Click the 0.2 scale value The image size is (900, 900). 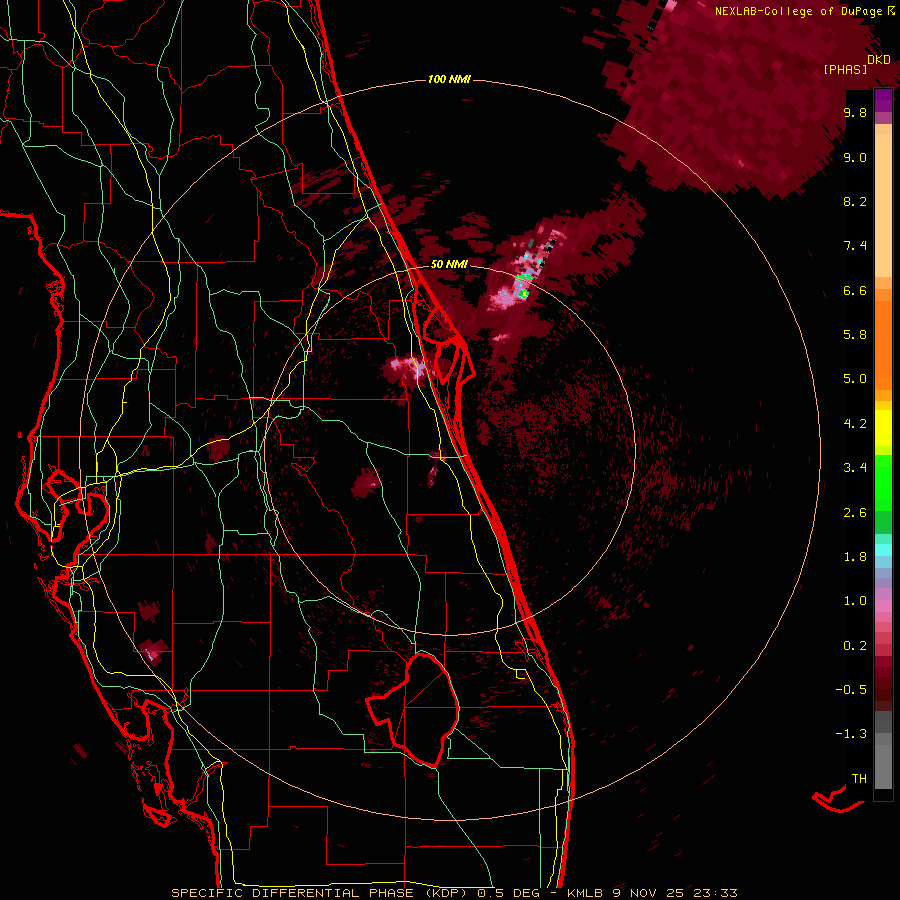coord(855,646)
